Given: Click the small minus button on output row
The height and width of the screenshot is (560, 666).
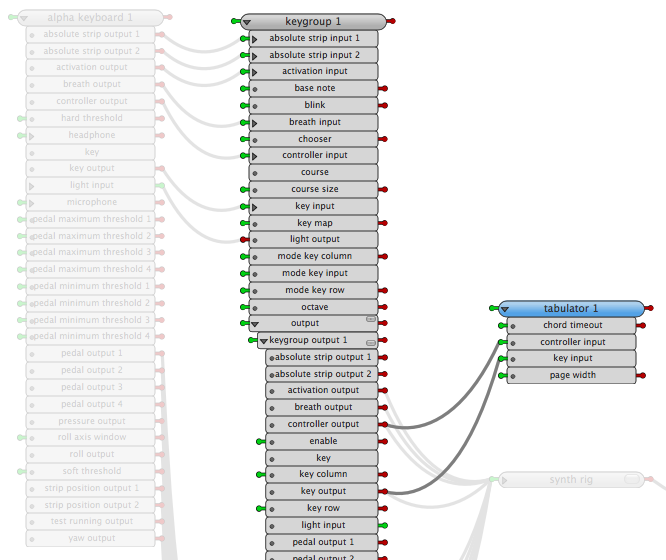Looking at the screenshot, I should click(371, 319).
